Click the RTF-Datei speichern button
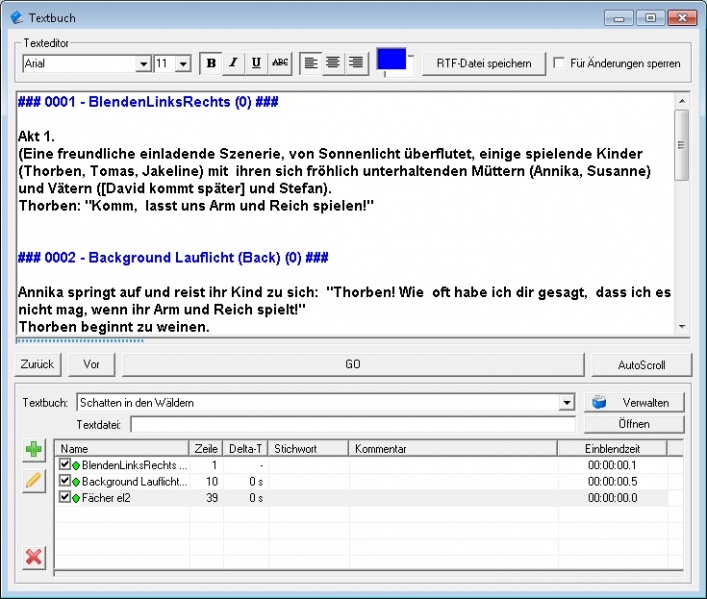 click(484, 63)
